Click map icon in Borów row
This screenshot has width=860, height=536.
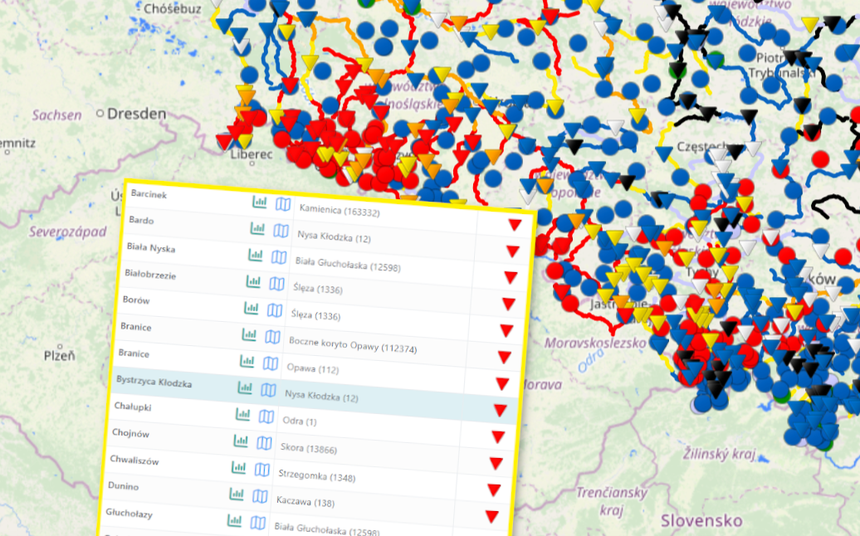275,310
